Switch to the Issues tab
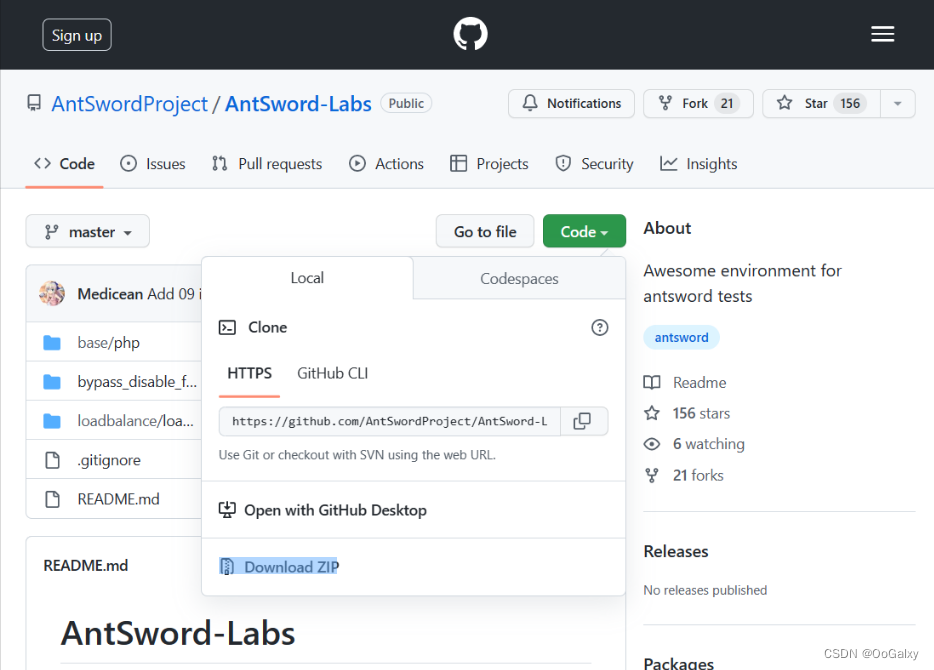Viewport: 934px width, 670px height. click(x=153, y=164)
